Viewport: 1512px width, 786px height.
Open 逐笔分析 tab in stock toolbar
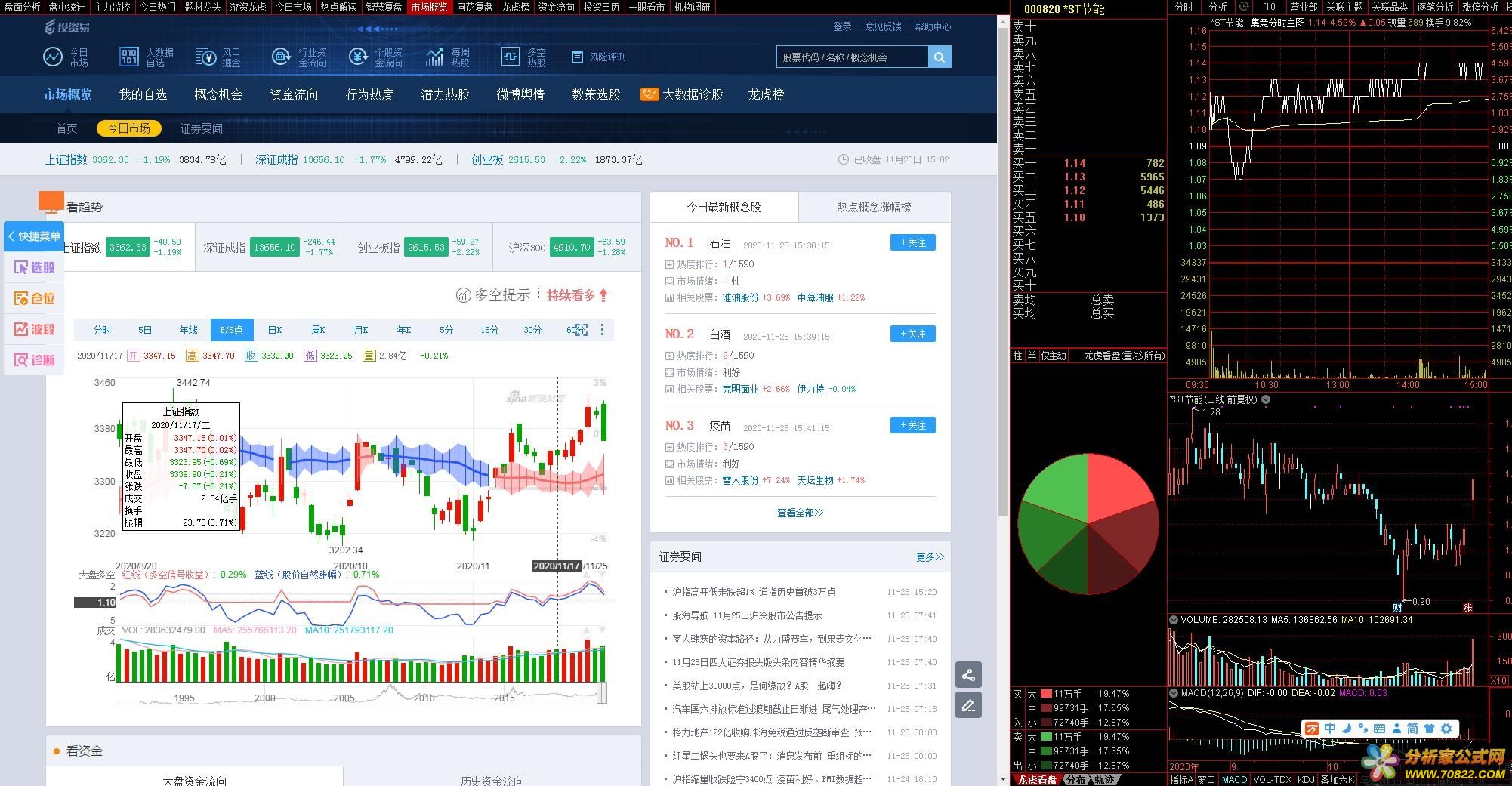click(x=1435, y=7)
